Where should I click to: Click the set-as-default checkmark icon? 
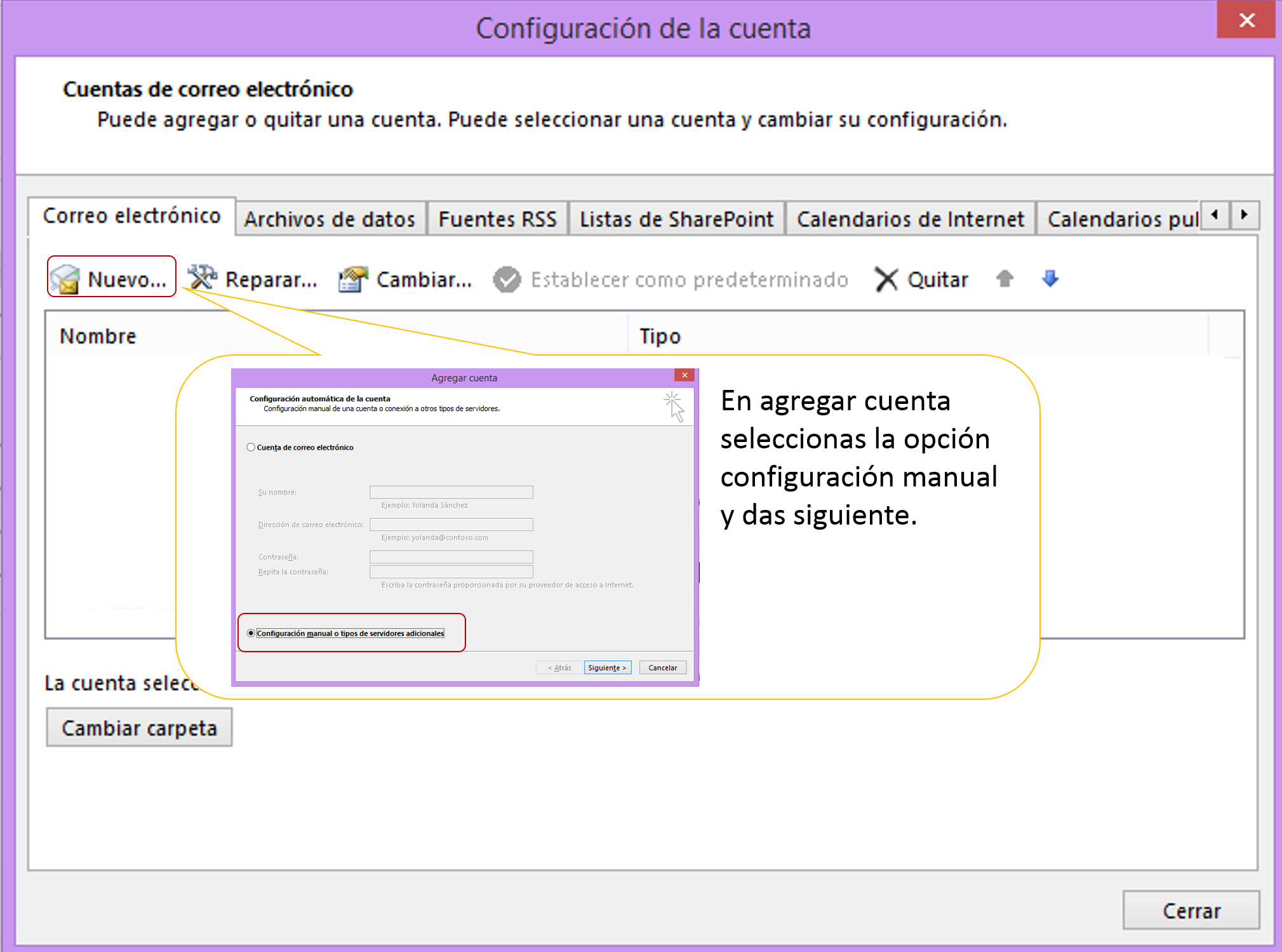coord(507,279)
